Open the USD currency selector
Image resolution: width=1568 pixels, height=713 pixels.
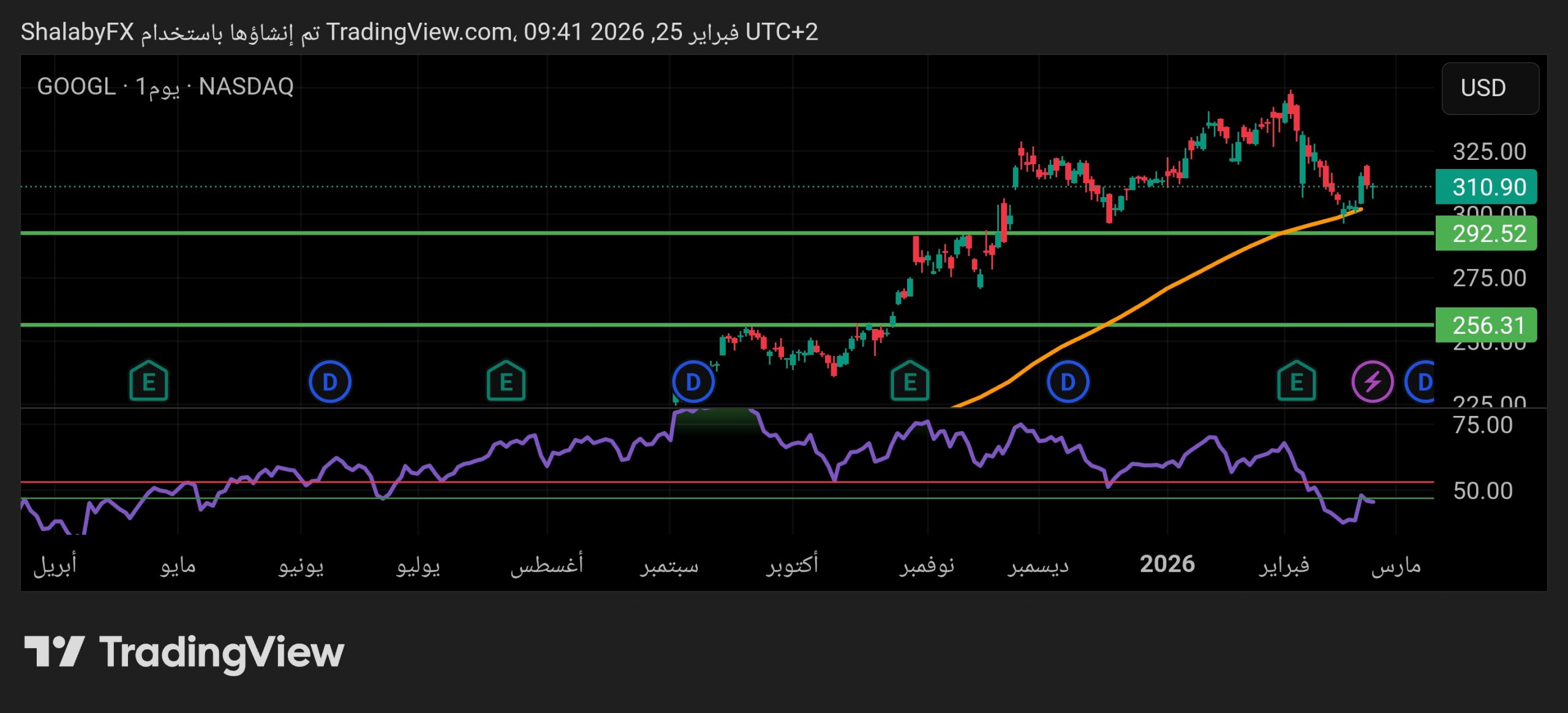point(1490,88)
